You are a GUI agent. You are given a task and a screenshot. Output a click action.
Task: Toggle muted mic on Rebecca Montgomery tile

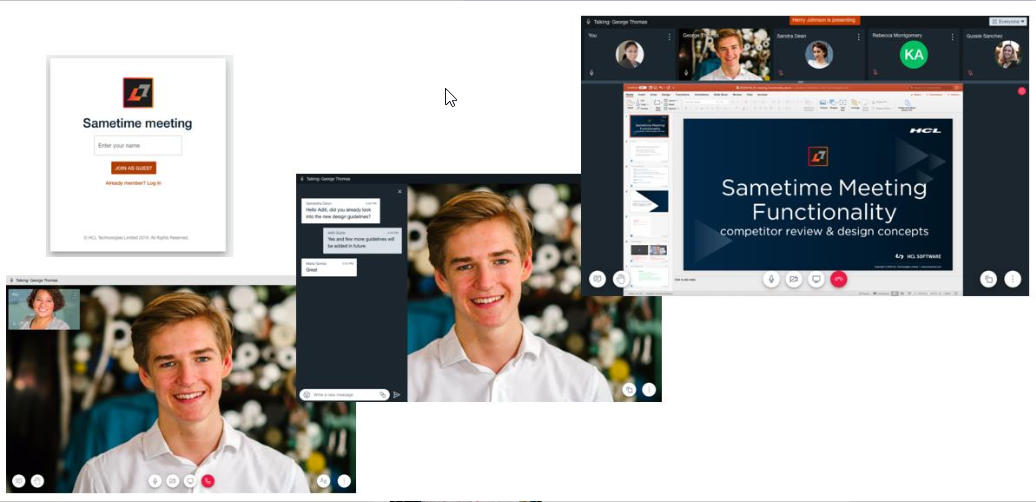(x=875, y=73)
